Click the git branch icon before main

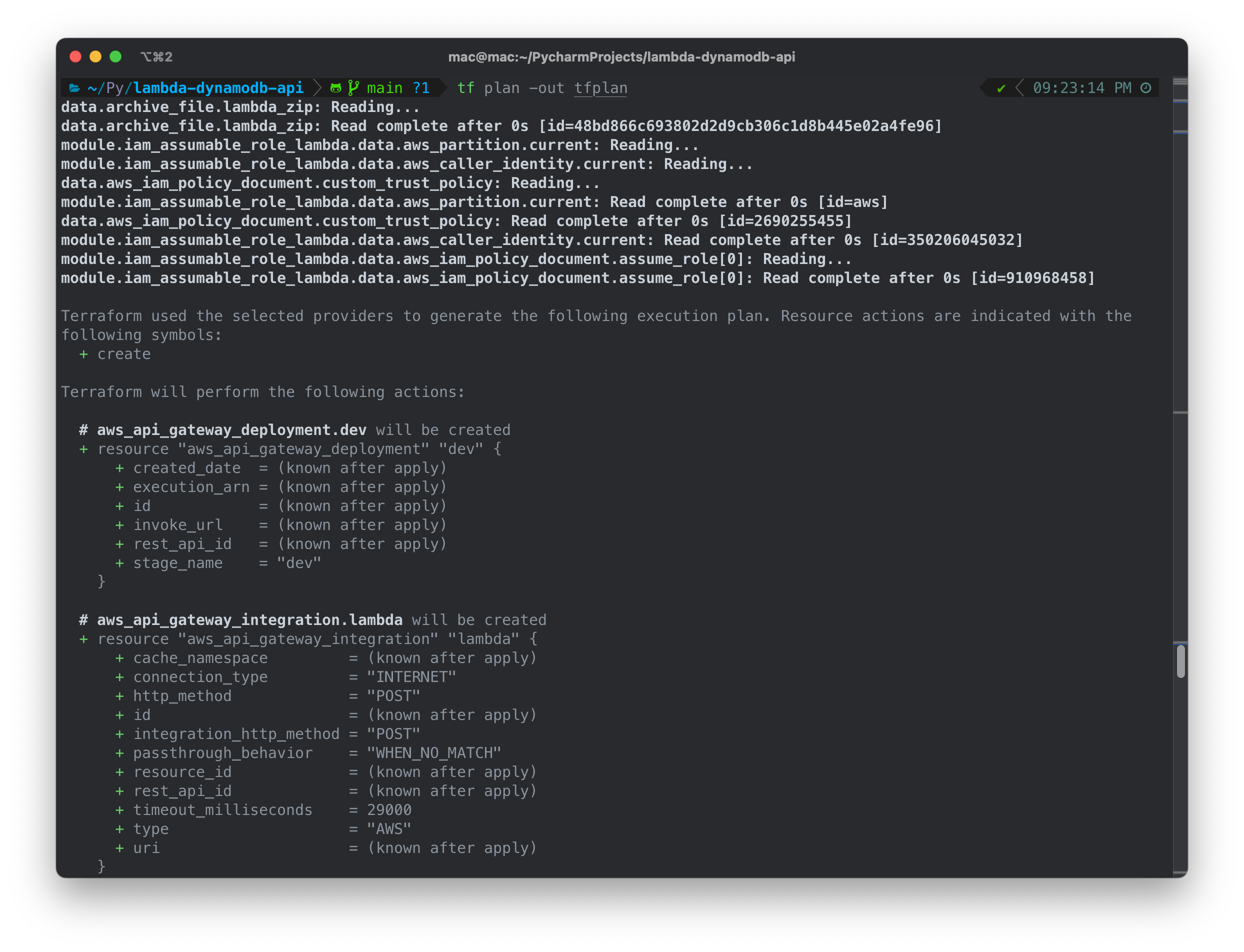point(353,88)
